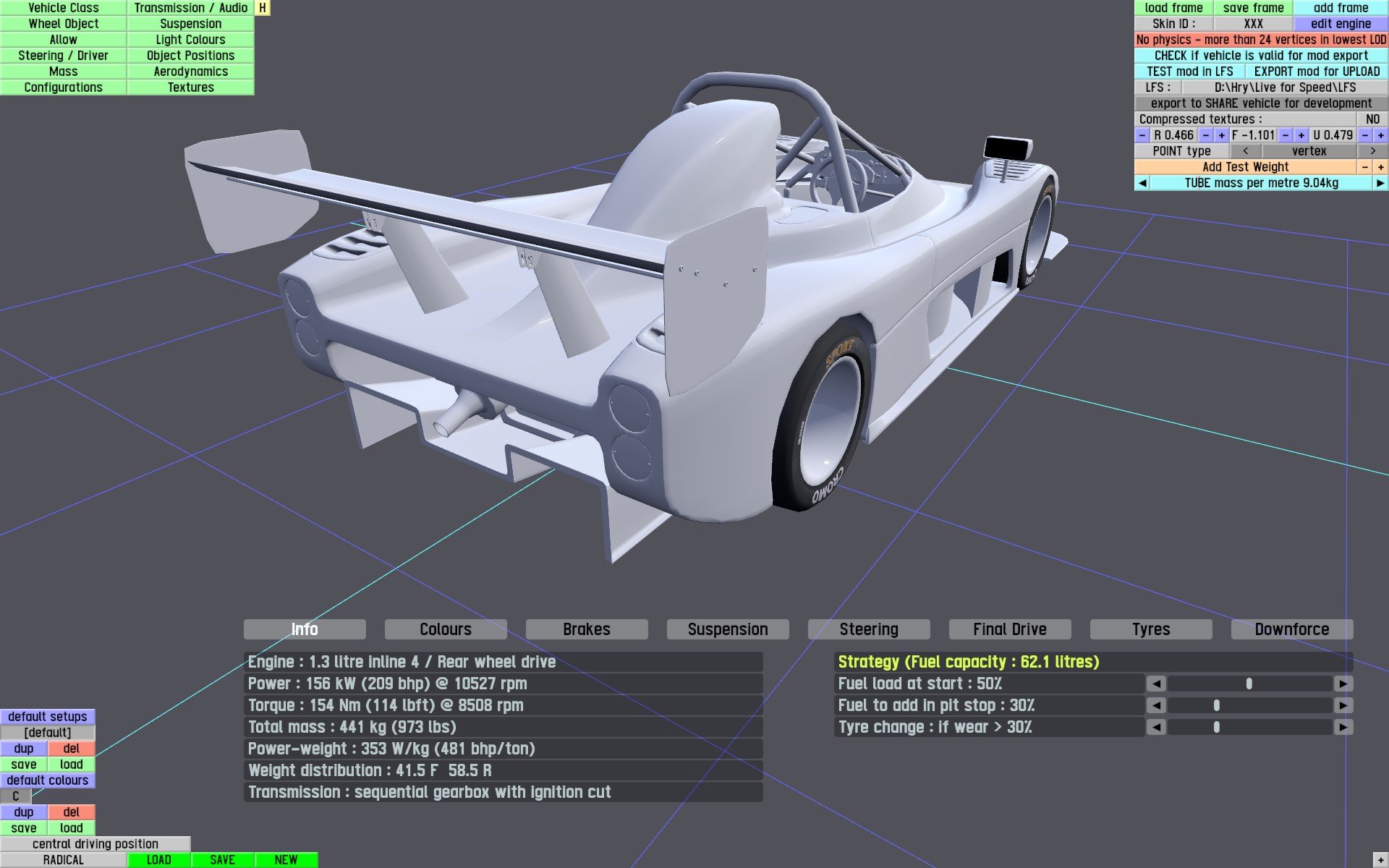The height and width of the screenshot is (868, 1389).
Task: Toggle Compressed textures NO value
Action: 1372,119
